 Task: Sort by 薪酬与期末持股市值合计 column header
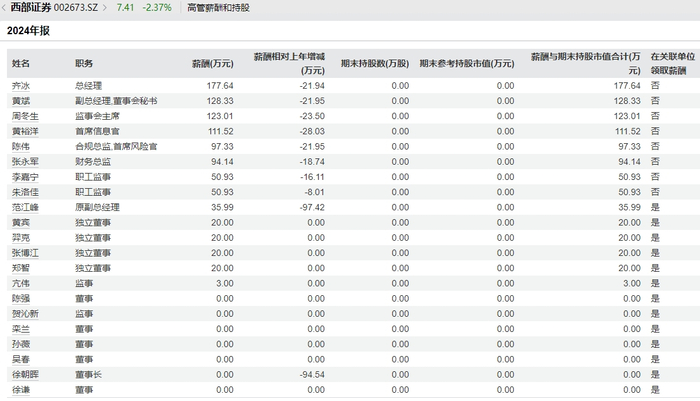[585, 63]
